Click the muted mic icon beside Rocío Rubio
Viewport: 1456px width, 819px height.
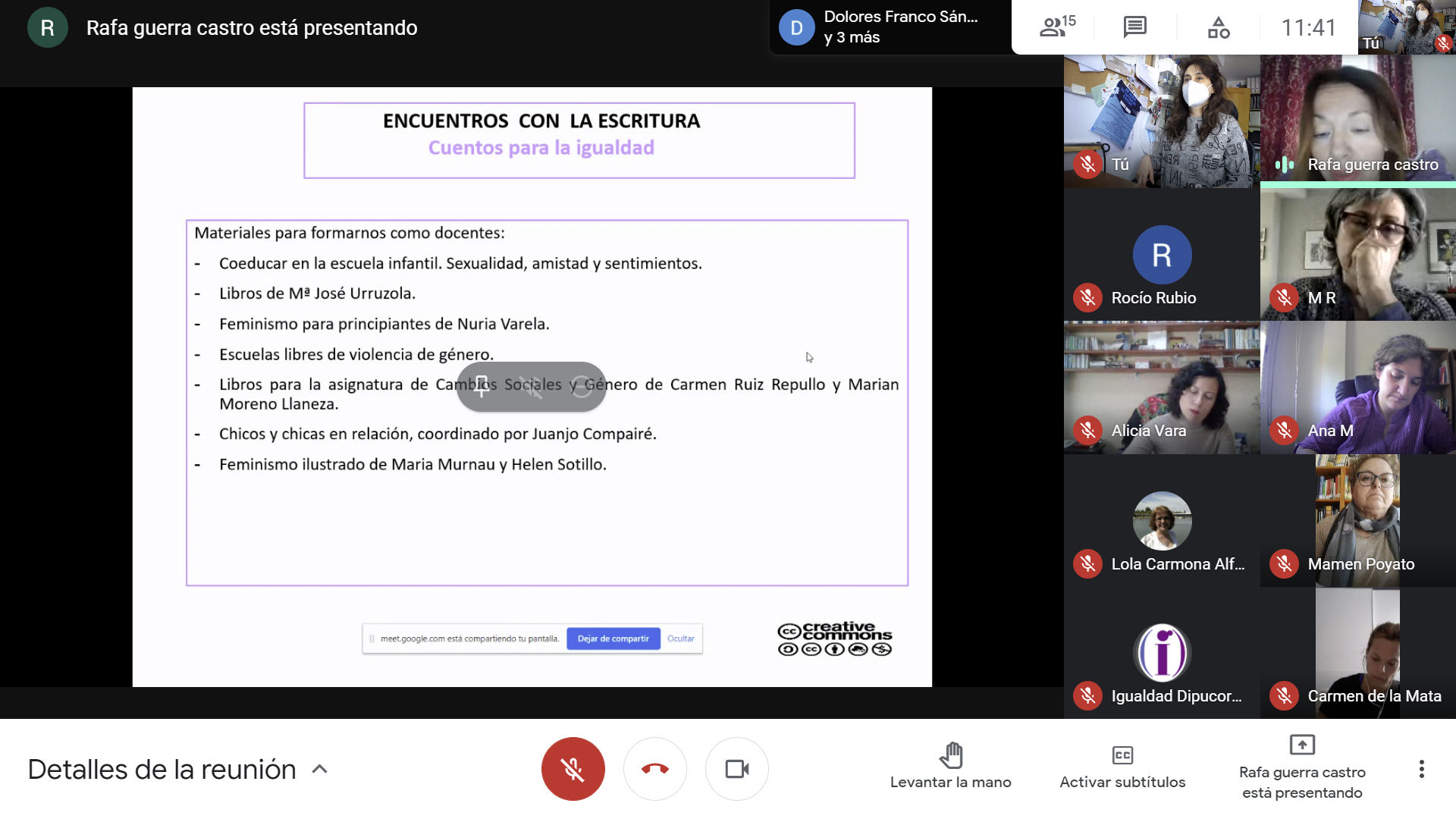1087,297
